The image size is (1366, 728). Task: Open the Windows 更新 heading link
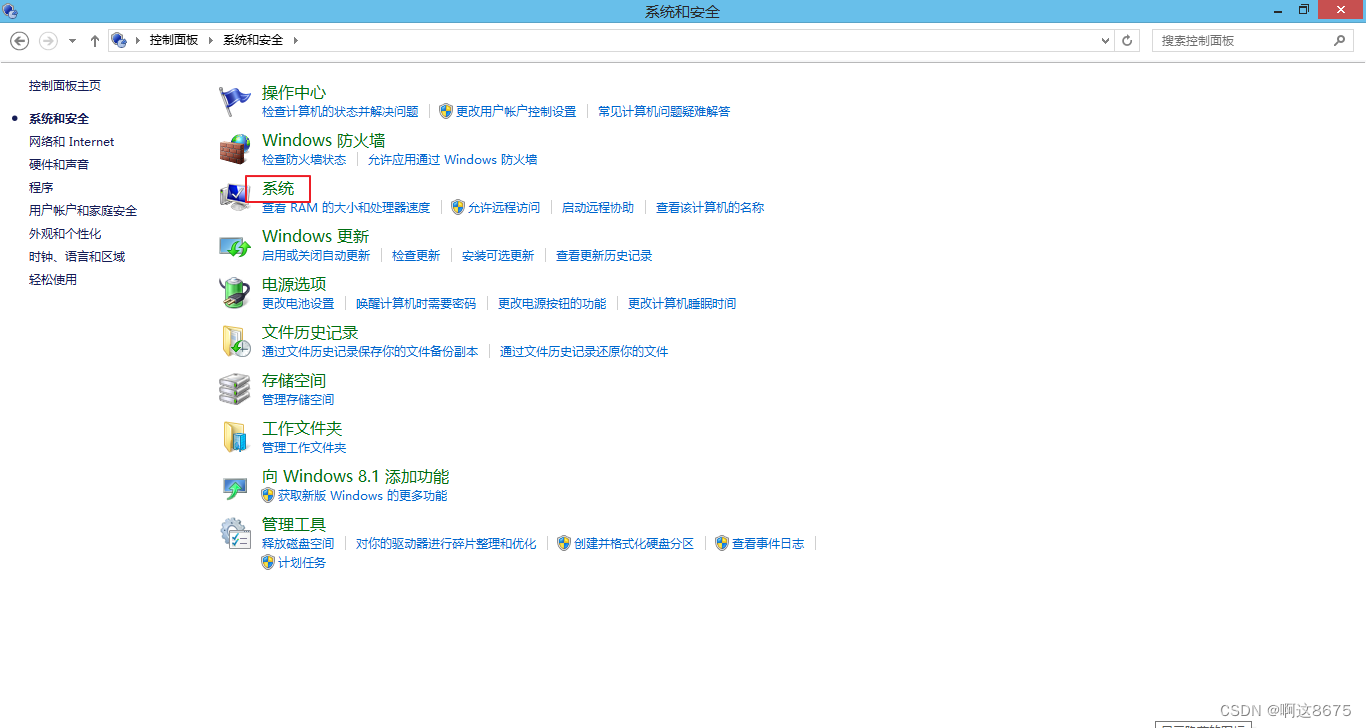[x=316, y=236]
